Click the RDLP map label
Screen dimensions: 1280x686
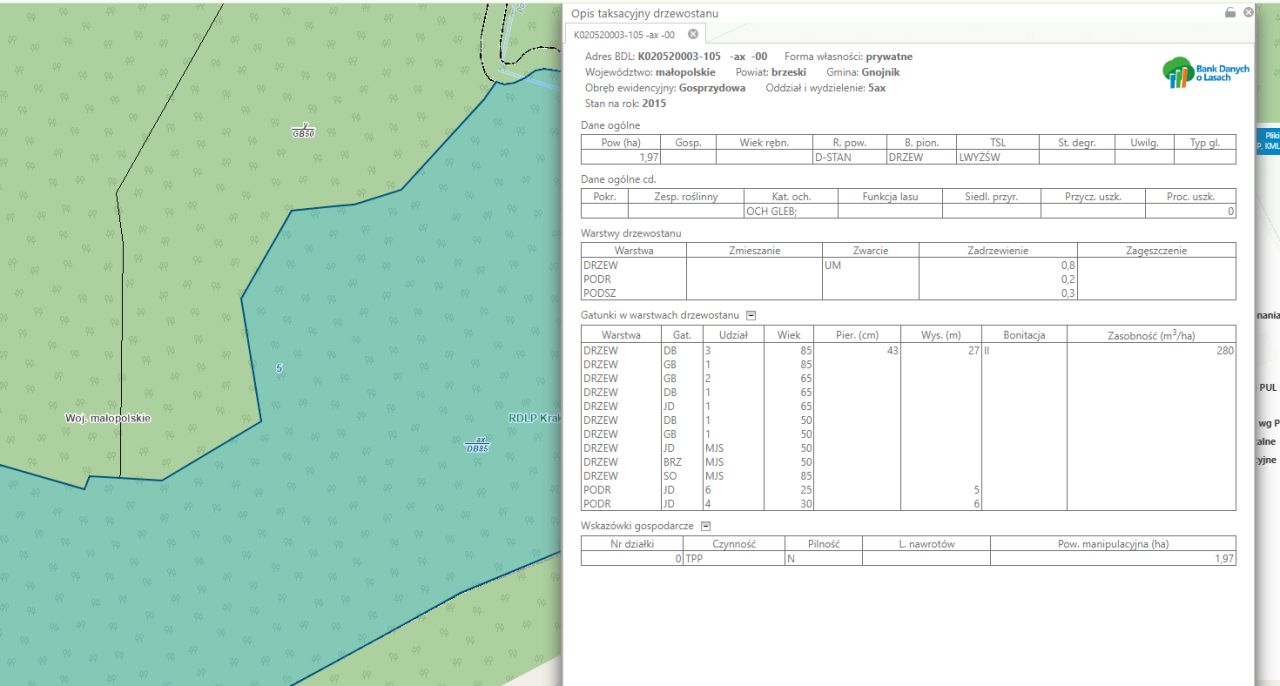point(530,418)
